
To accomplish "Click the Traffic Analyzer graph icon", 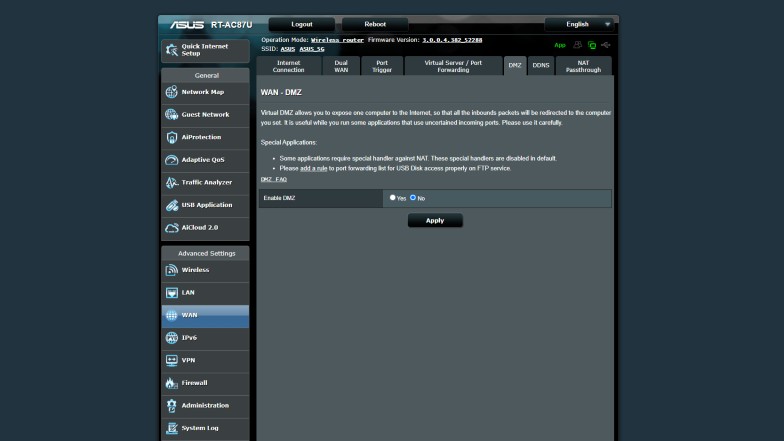I will [172, 182].
